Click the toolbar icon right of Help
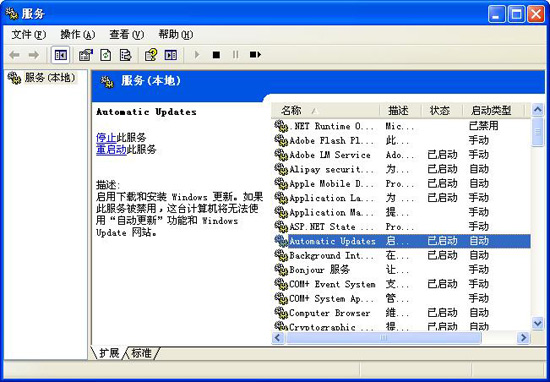Viewport: 550px width, 382px height. pyautogui.click(x=171, y=55)
